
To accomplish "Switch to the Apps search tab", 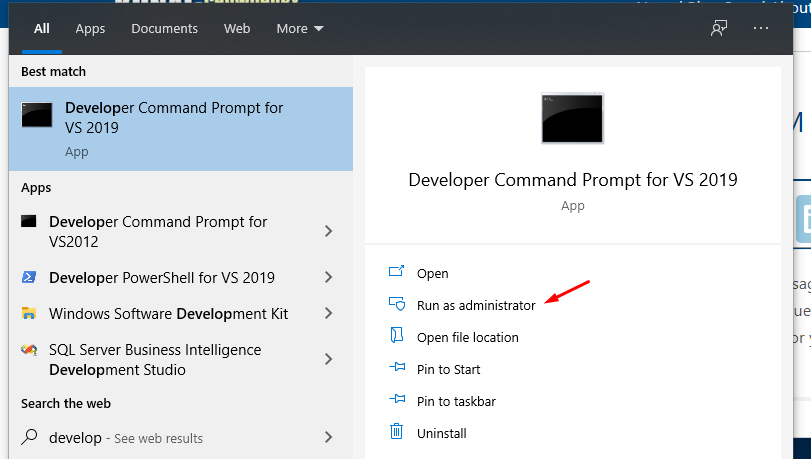I will pyautogui.click(x=90, y=28).
